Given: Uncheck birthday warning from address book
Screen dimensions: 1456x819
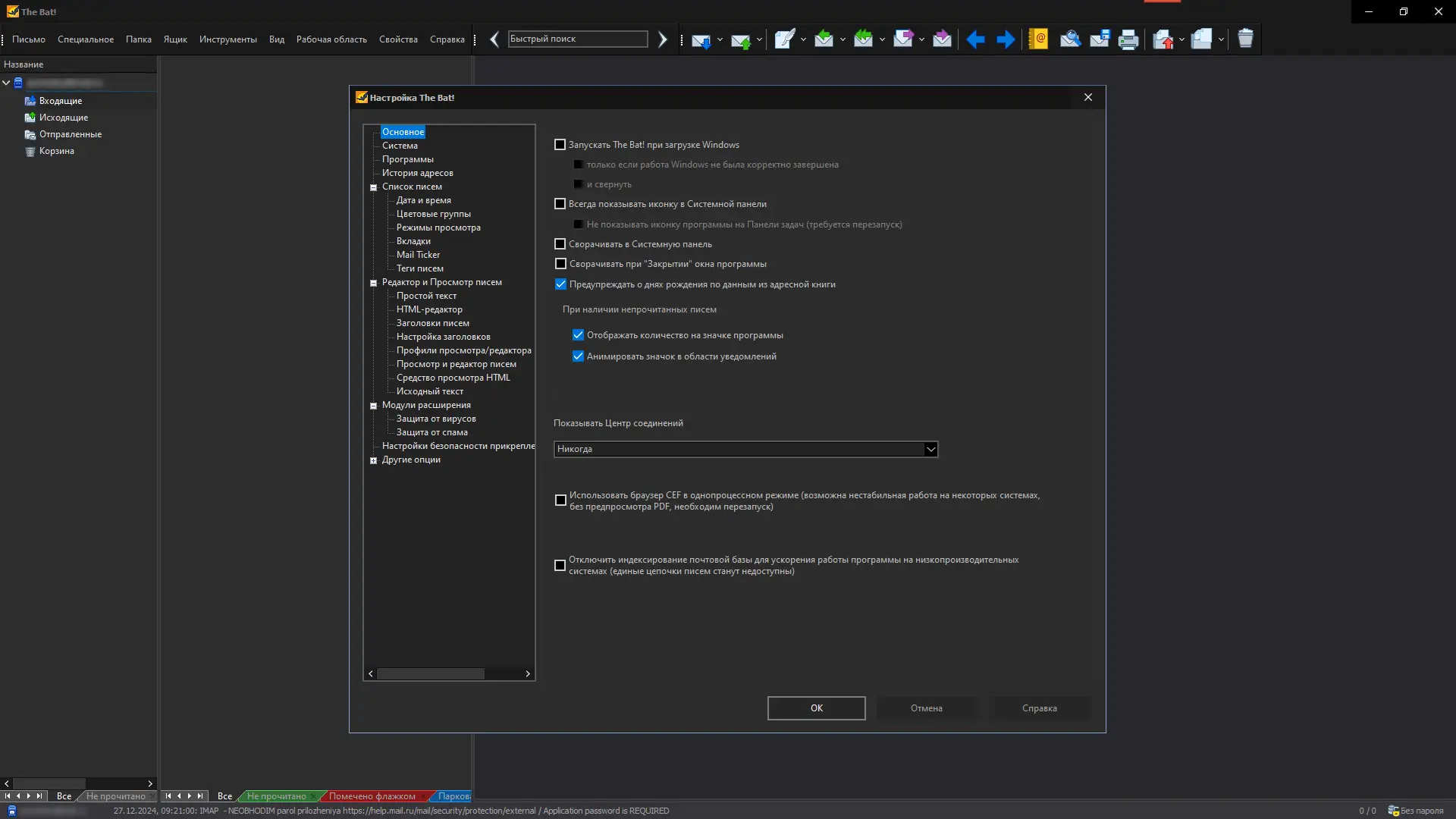Looking at the screenshot, I should [x=560, y=284].
